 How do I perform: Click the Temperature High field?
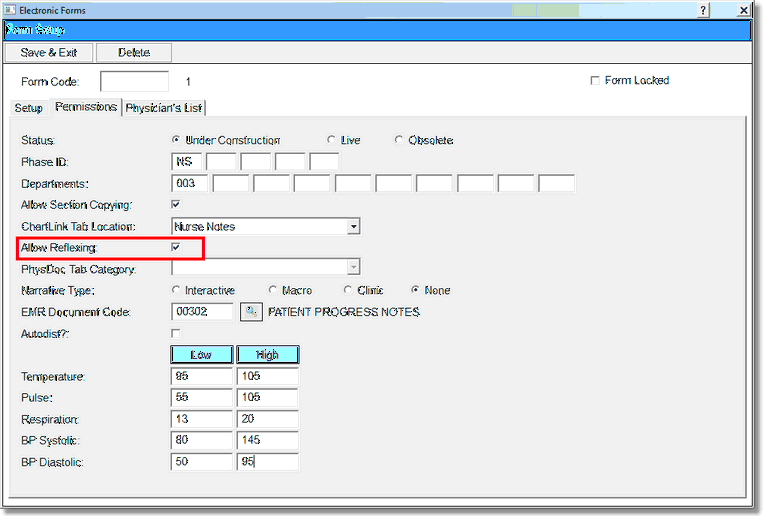[267, 376]
